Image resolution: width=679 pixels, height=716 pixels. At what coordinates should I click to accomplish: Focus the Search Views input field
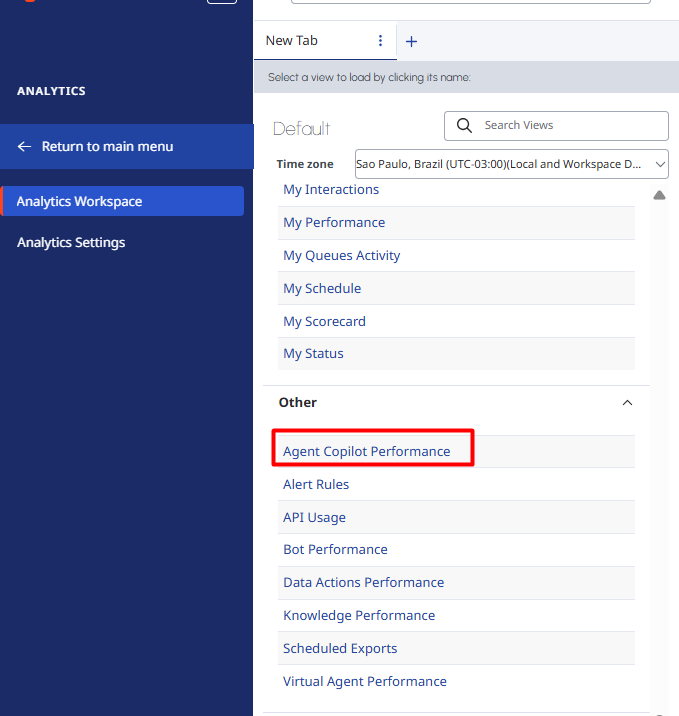click(556, 126)
